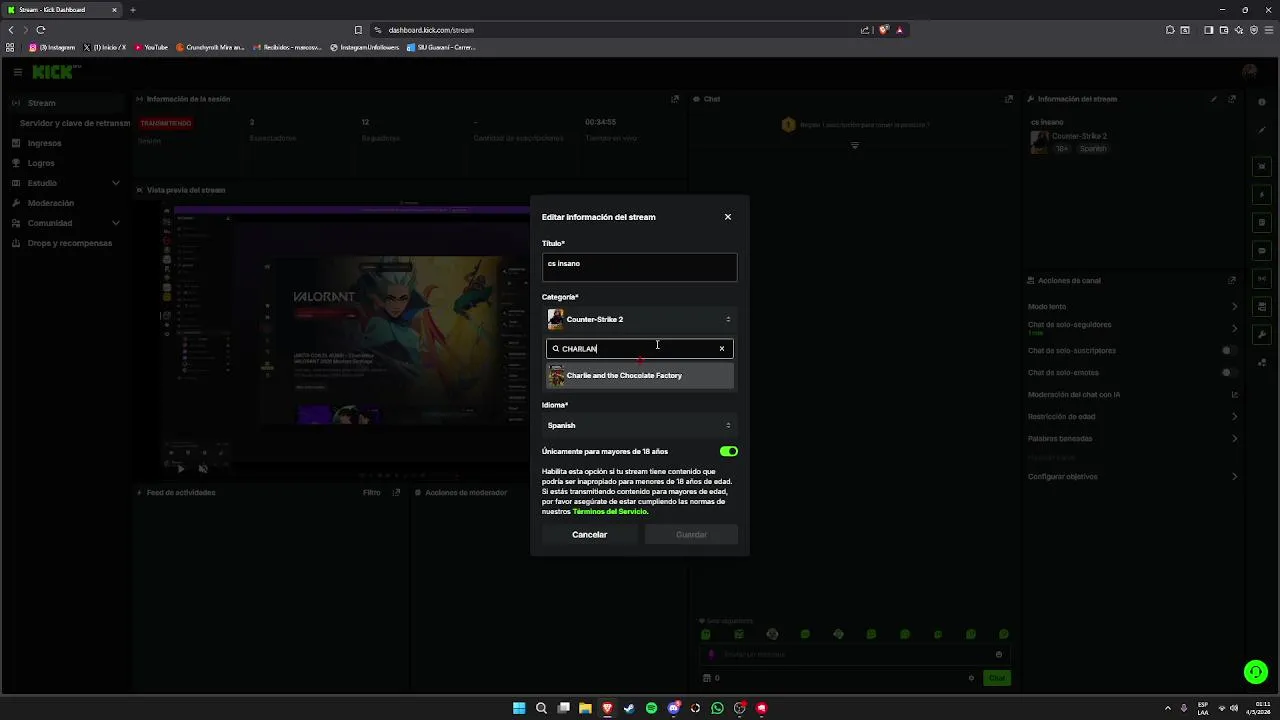Image resolution: width=1280 pixels, height=720 pixels.
Task: Open the Windows Start menu
Action: 519,708
